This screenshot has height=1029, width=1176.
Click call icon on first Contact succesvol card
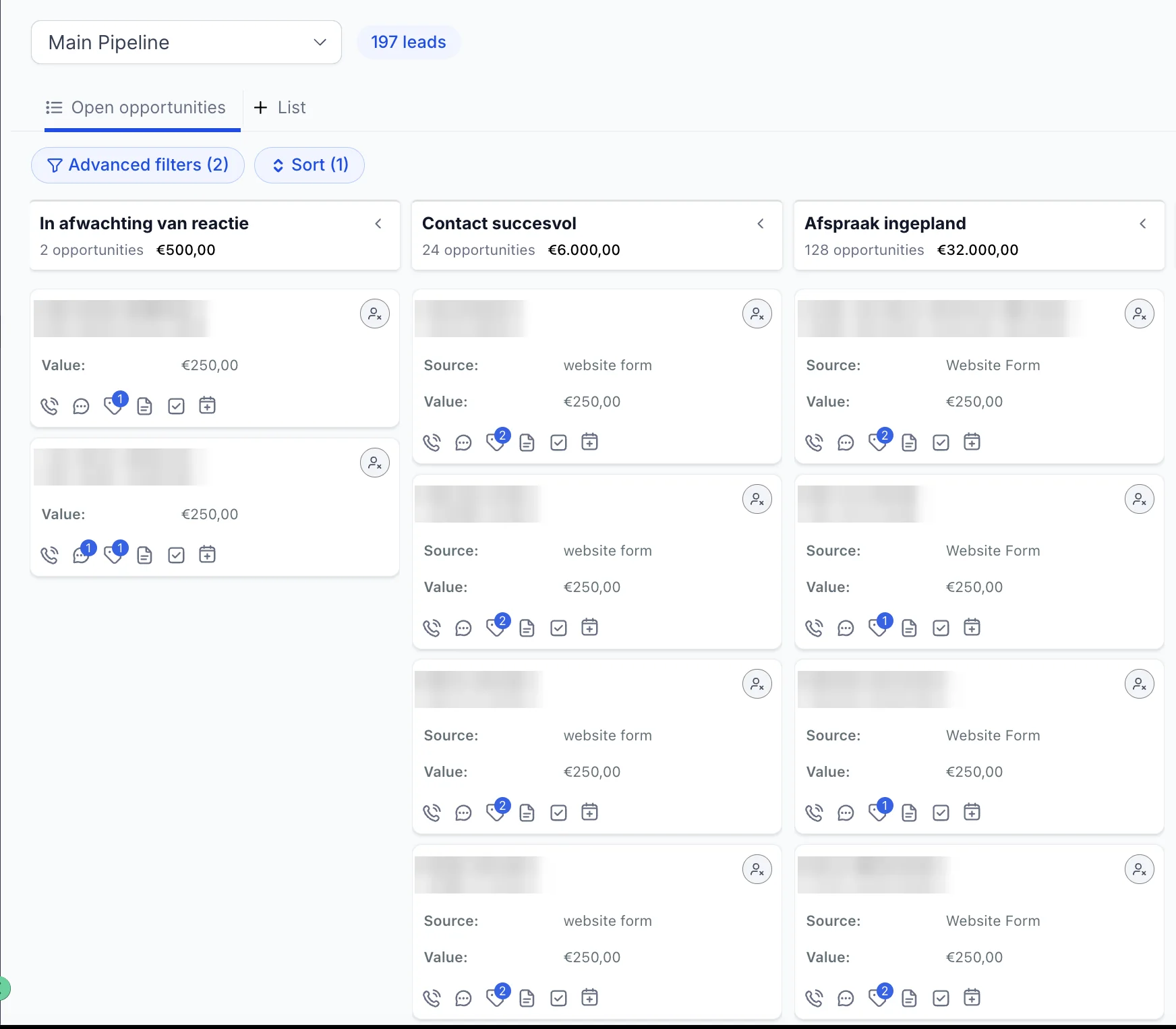click(x=432, y=442)
